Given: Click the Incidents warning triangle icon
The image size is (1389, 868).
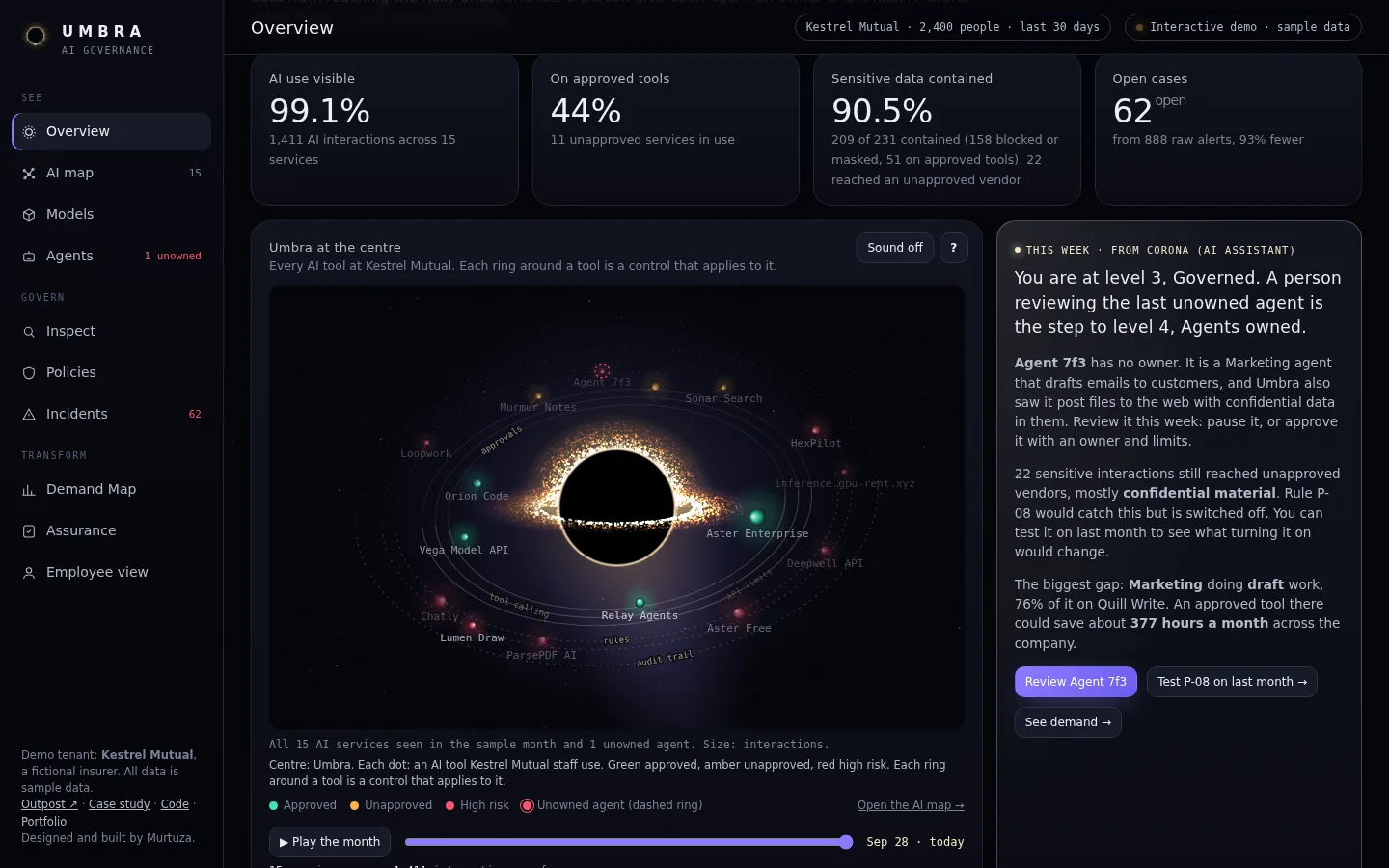Looking at the screenshot, I should [29, 415].
